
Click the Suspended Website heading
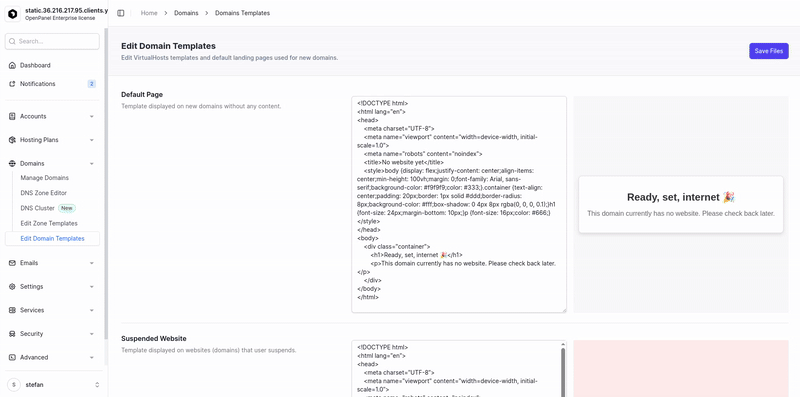coord(154,338)
